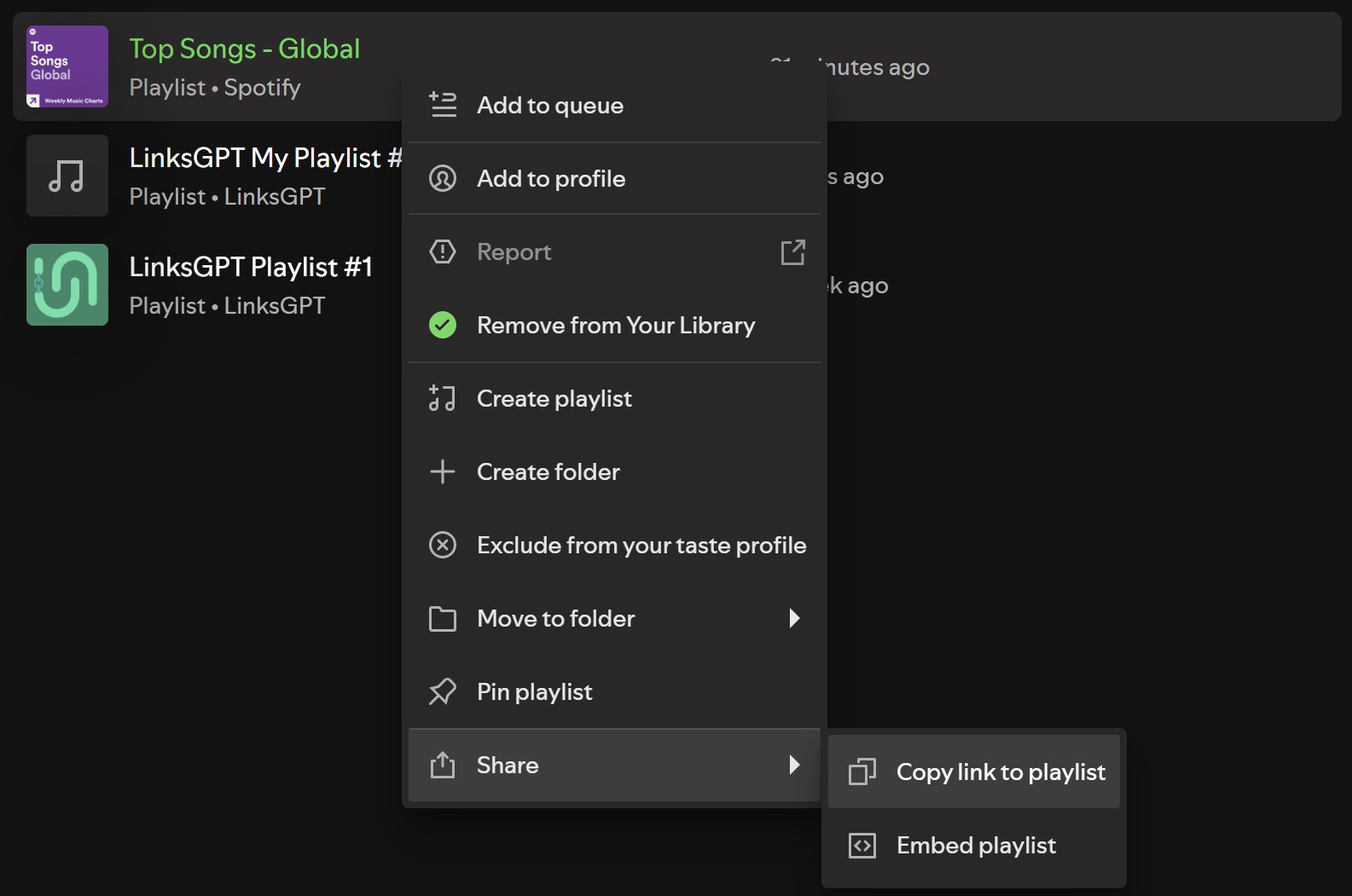
Task: Click the Add to profile person icon
Action: (x=443, y=178)
